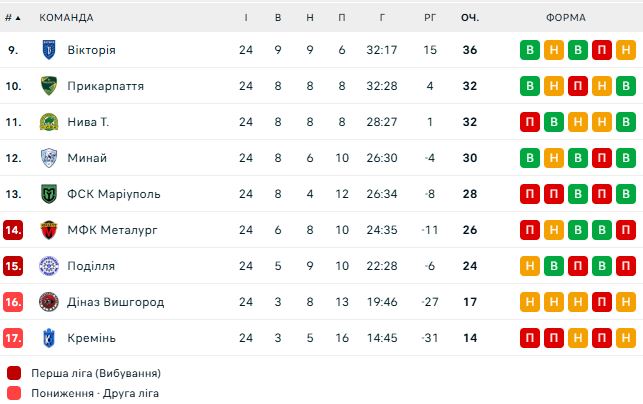Click Кремінь's last orange Н form badge
Image resolution: width=643 pixels, height=404 pixels.
coord(626,338)
